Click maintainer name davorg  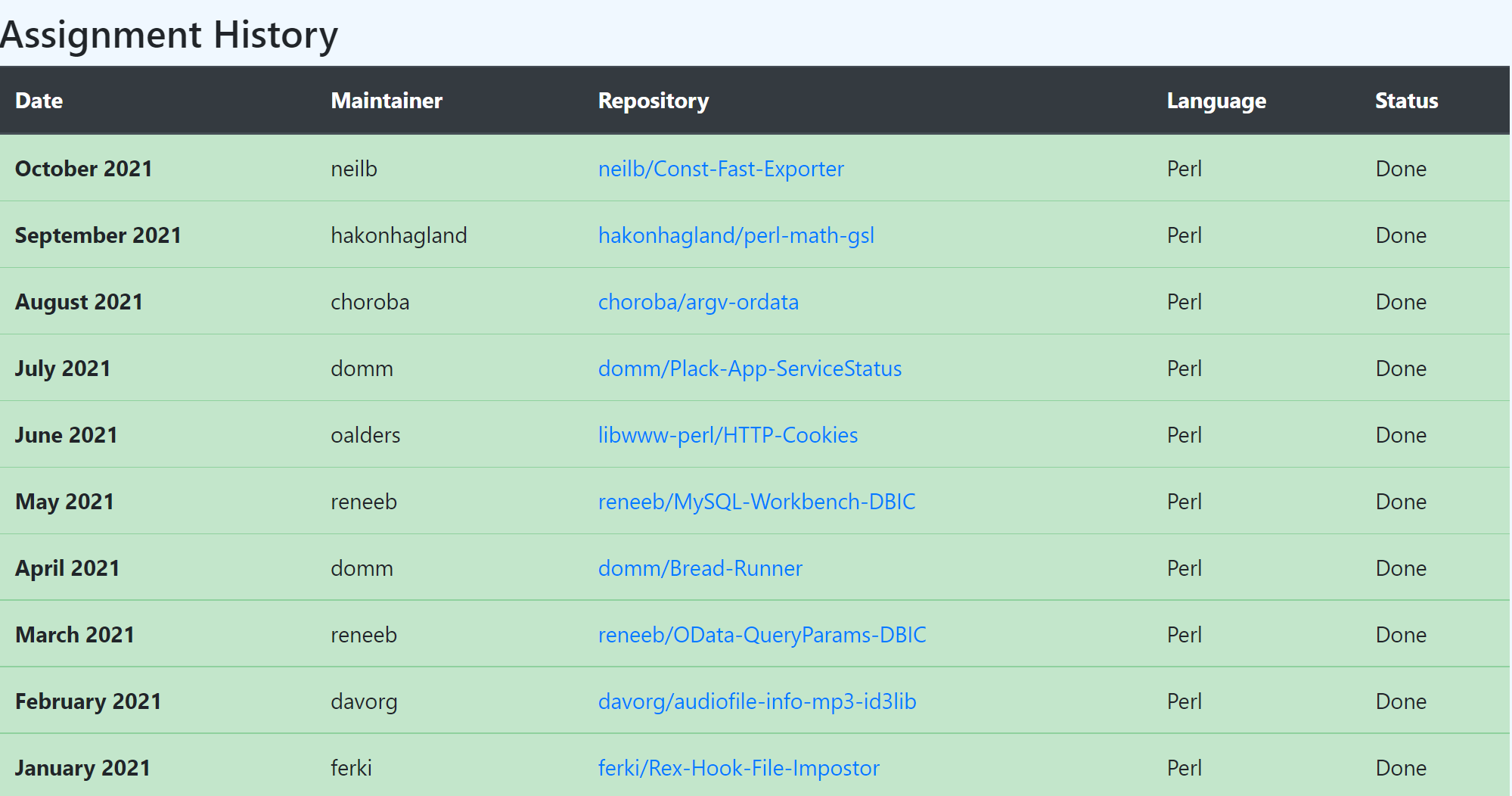click(x=364, y=701)
